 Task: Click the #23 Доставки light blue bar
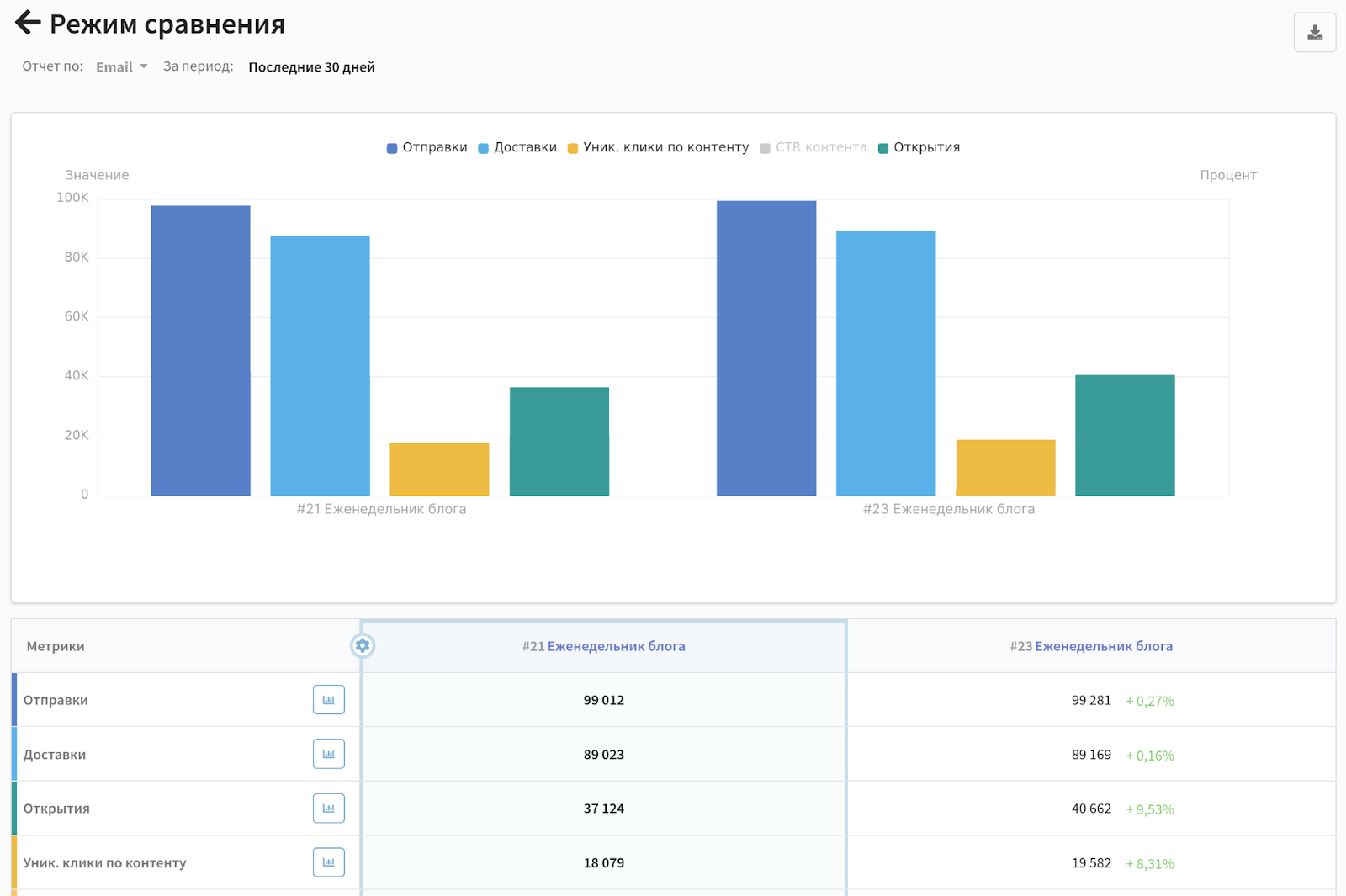(886, 363)
